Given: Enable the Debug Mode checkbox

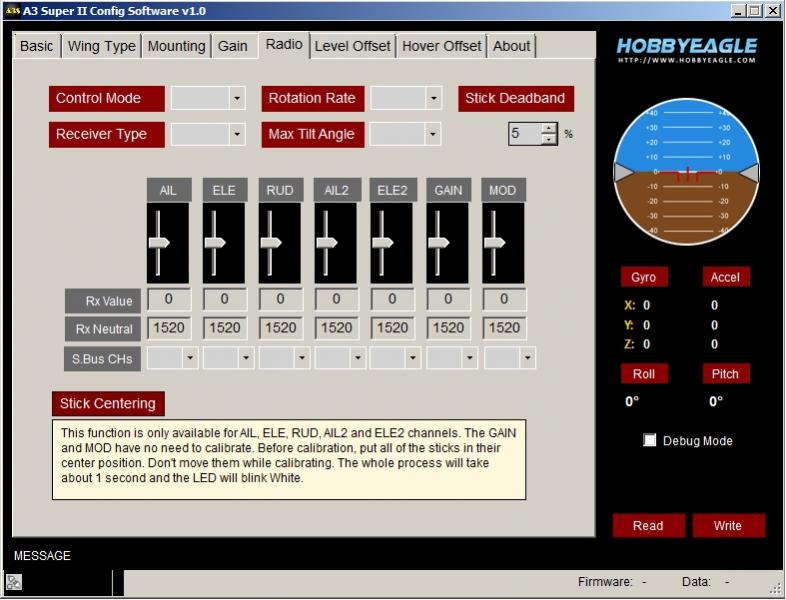Looking at the screenshot, I should point(650,441).
